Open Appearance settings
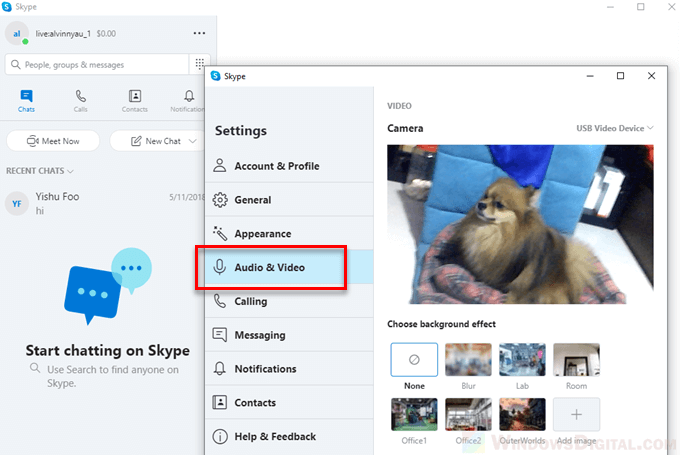This screenshot has height=455, width=680. point(289,233)
